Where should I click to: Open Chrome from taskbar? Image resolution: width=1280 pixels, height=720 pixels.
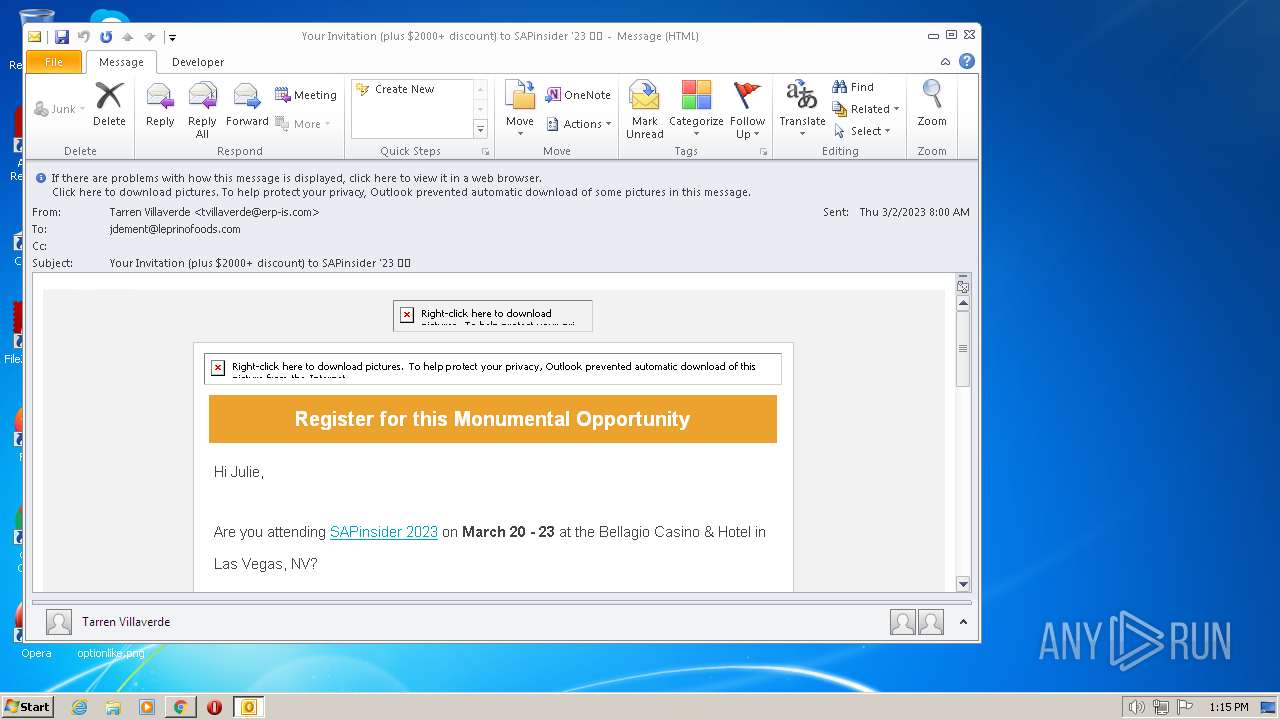[x=181, y=707]
